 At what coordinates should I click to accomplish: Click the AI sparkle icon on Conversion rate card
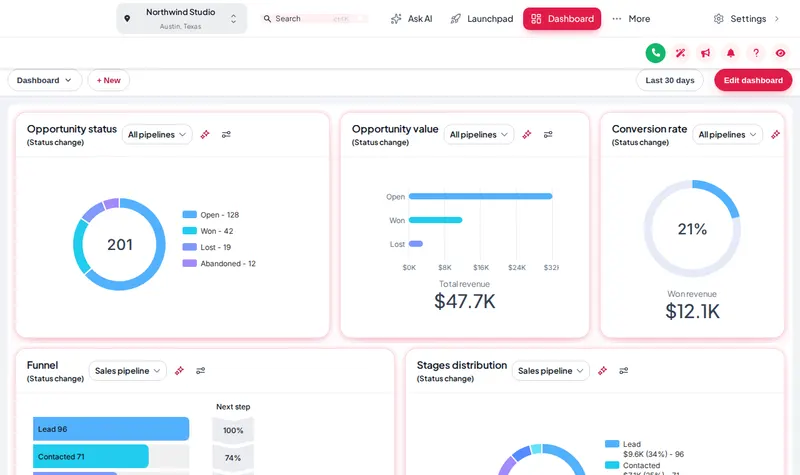pos(776,134)
